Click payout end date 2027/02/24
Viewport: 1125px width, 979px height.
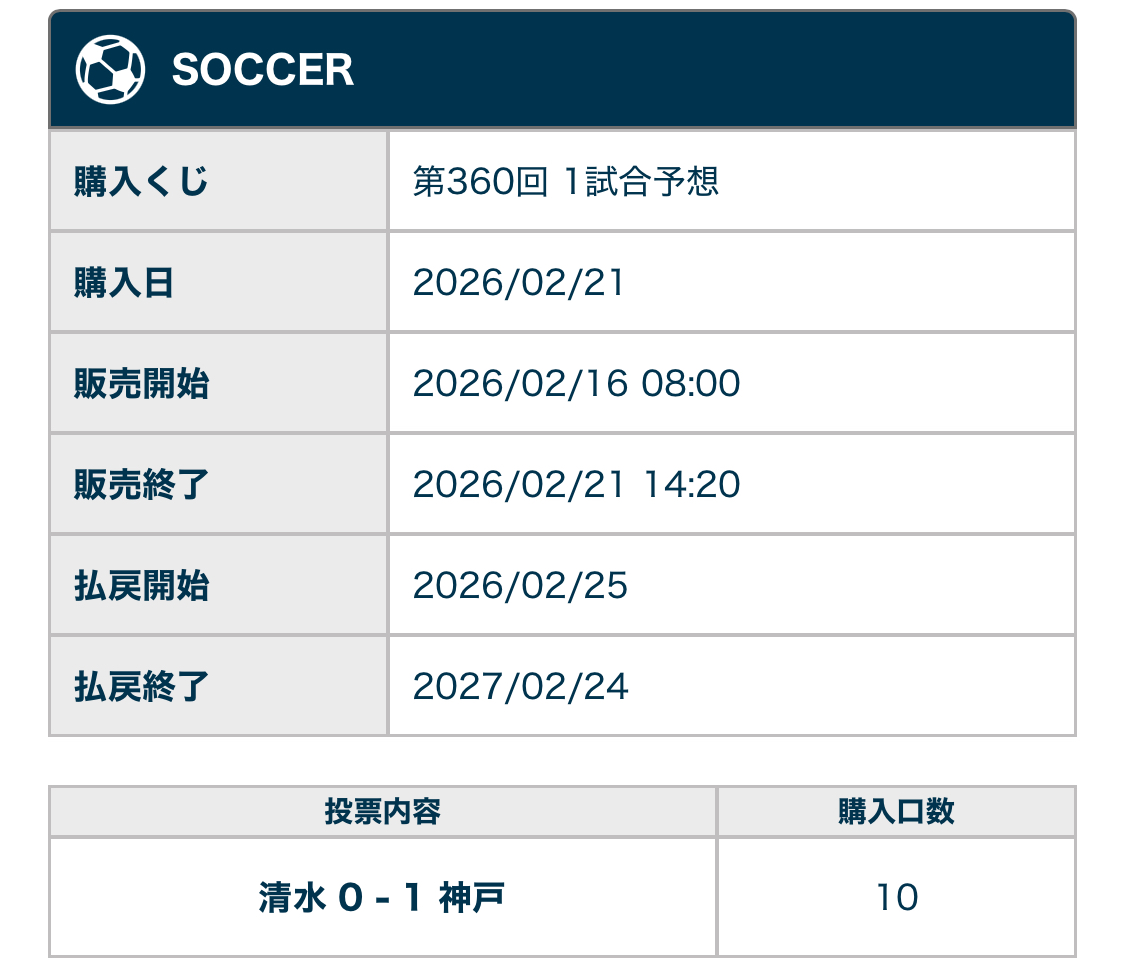(x=520, y=687)
